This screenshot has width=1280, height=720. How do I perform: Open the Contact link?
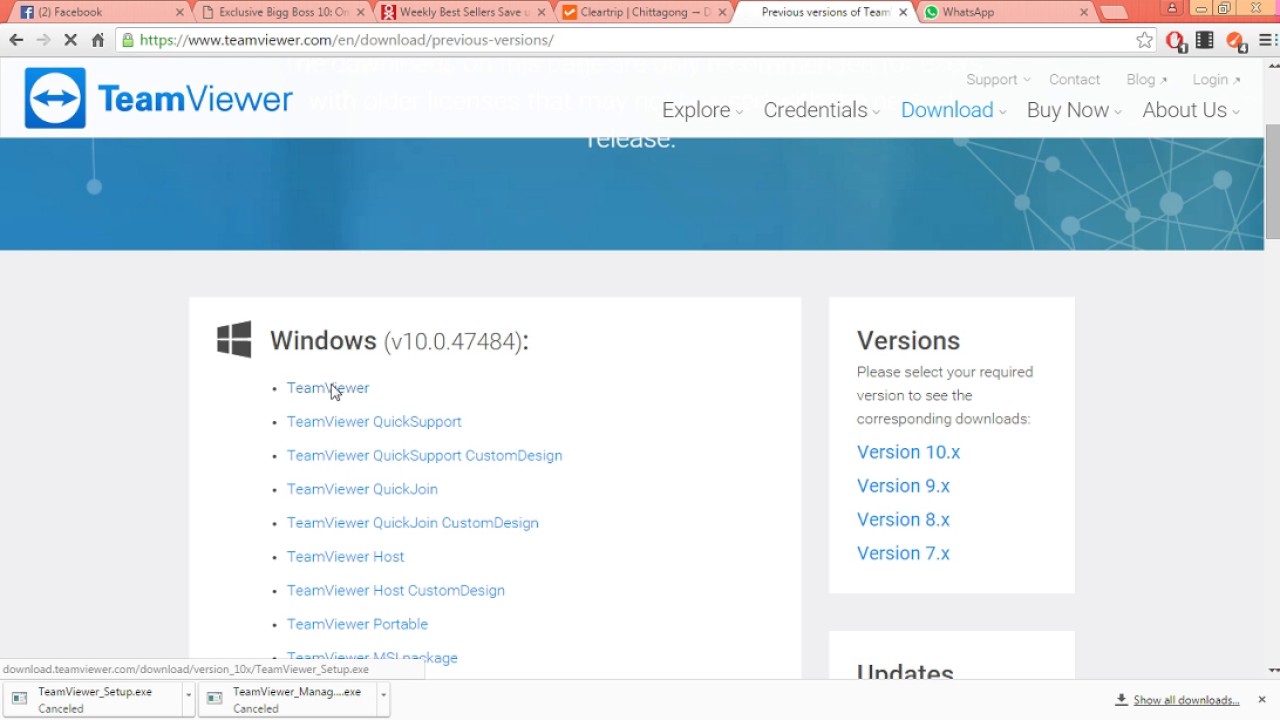(1074, 79)
